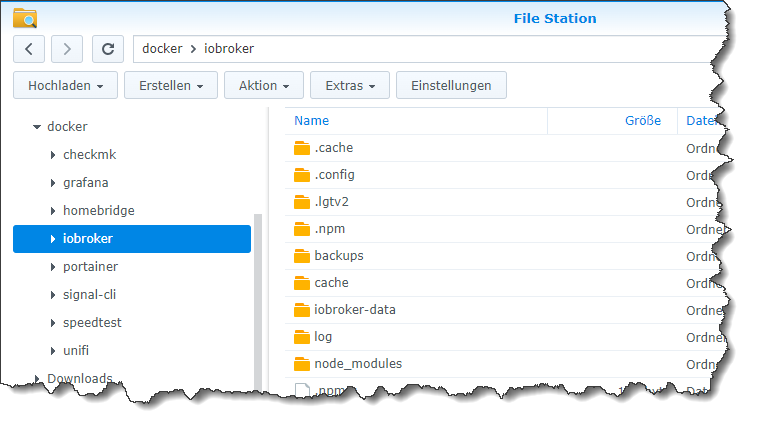Click the iobroker-data folder icon
This screenshot has width=757, height=425.
click(302, 310)
